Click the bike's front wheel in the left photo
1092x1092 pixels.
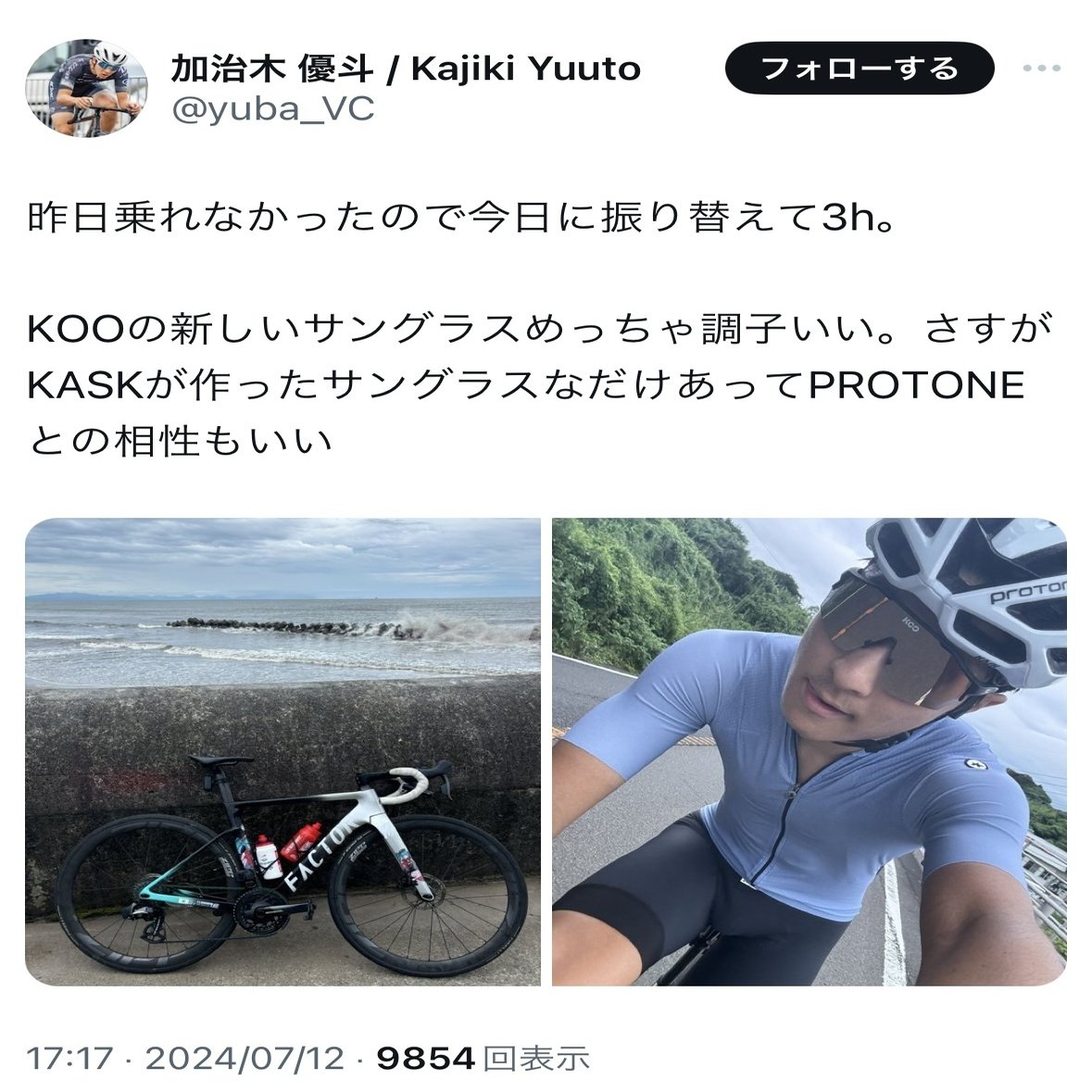427,894
